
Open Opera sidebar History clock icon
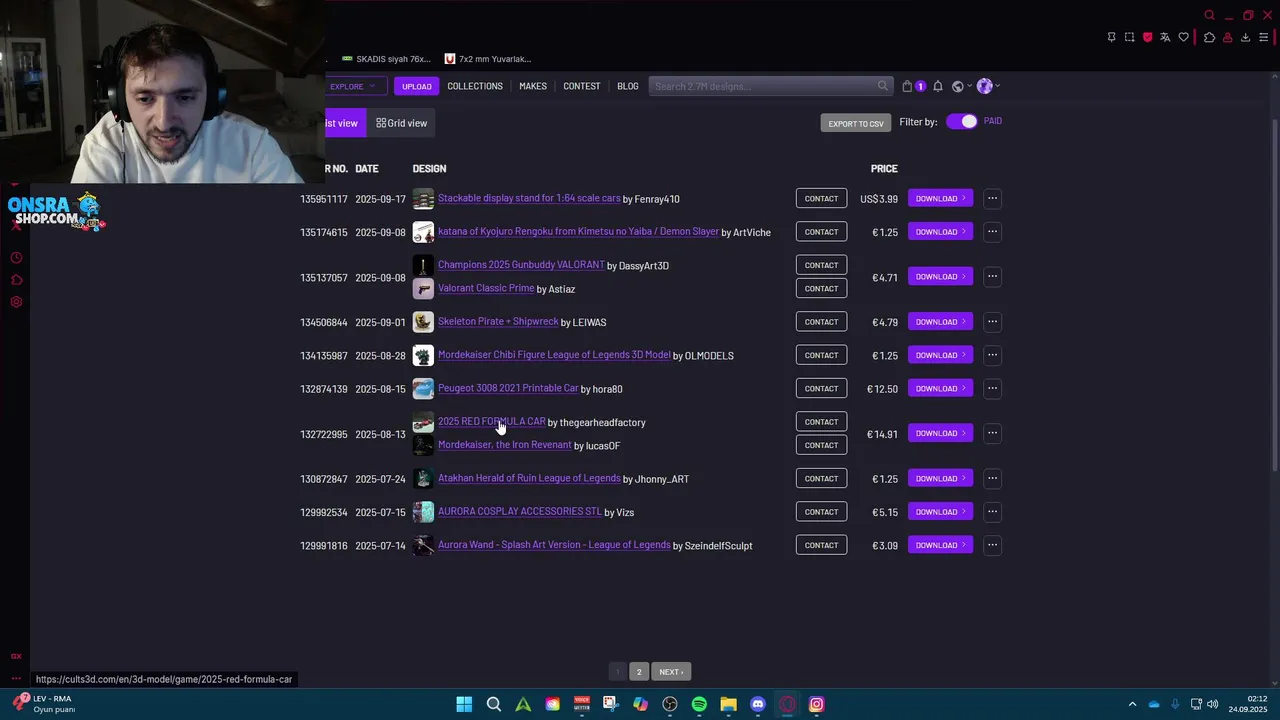pyautogui.click(x=16, y=258)
